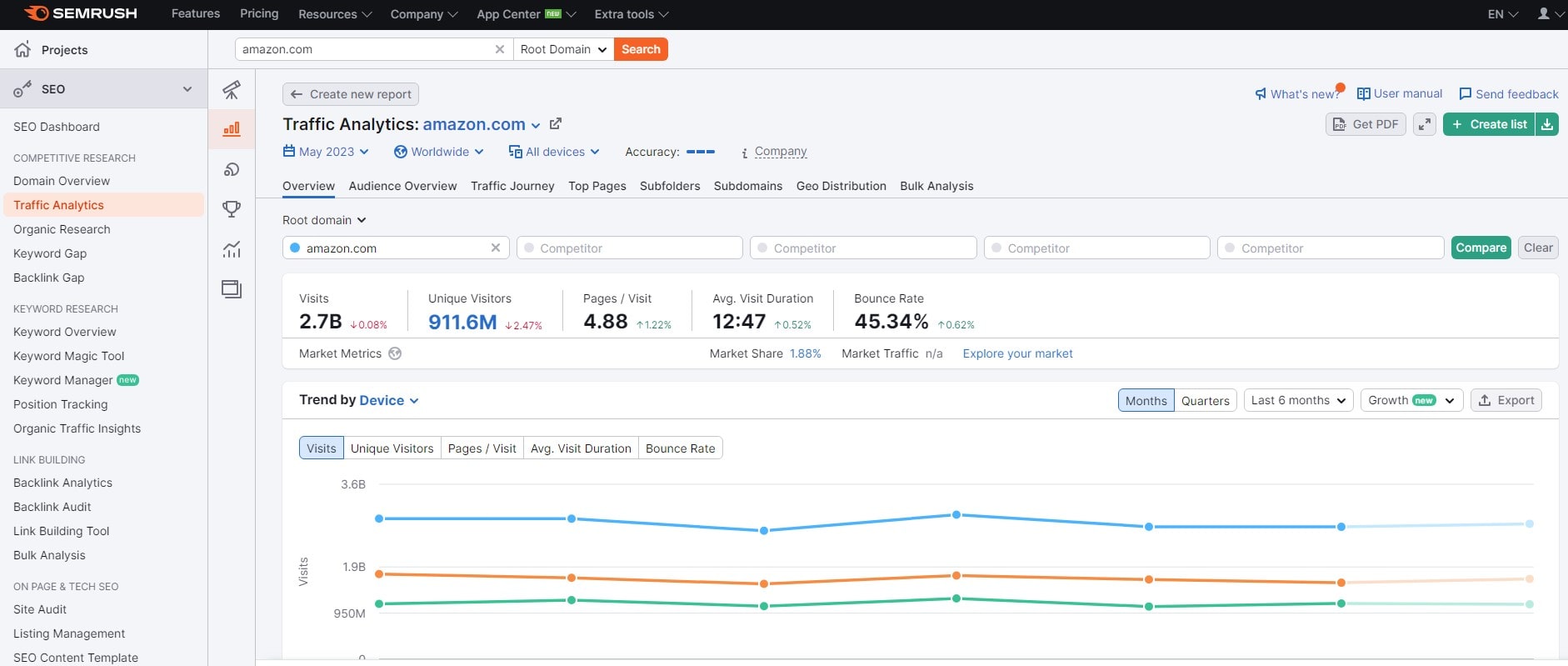1568x666 pixels.
Task: Open the Worldwide location dropdown
Action: 438,152
